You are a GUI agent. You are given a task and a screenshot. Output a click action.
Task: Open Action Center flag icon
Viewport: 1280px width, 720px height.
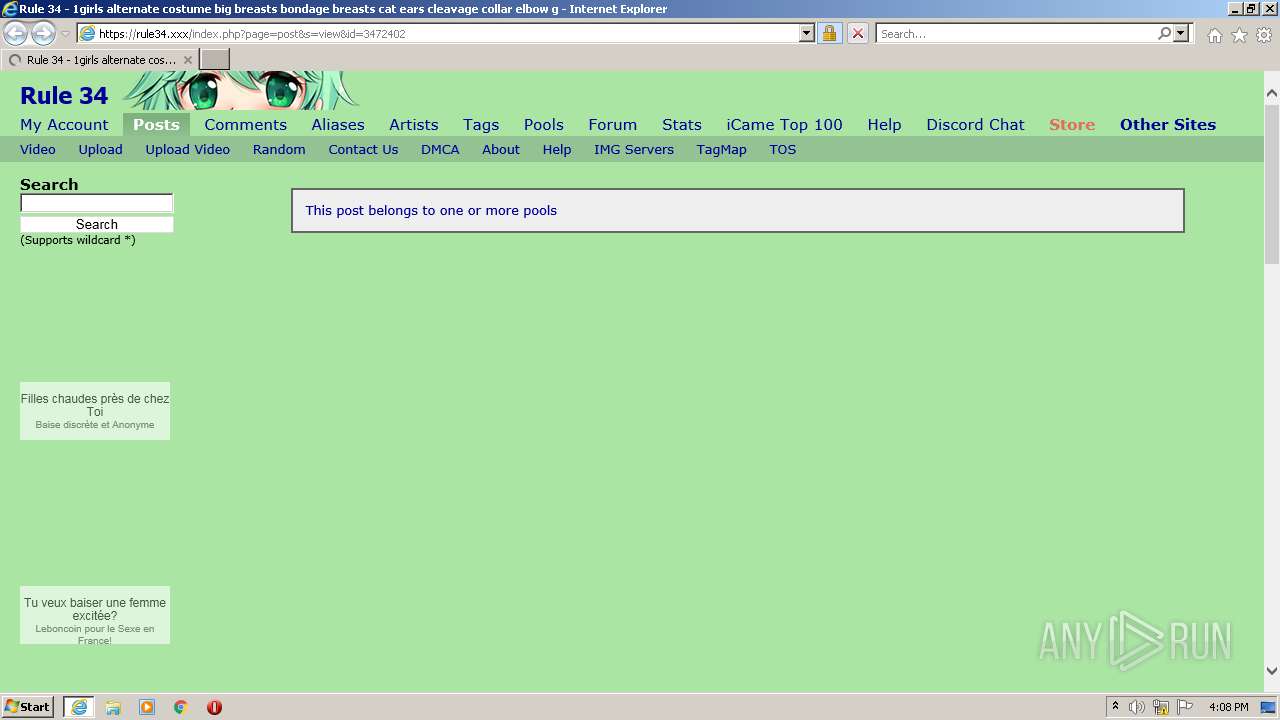[x=1185, y=707]
